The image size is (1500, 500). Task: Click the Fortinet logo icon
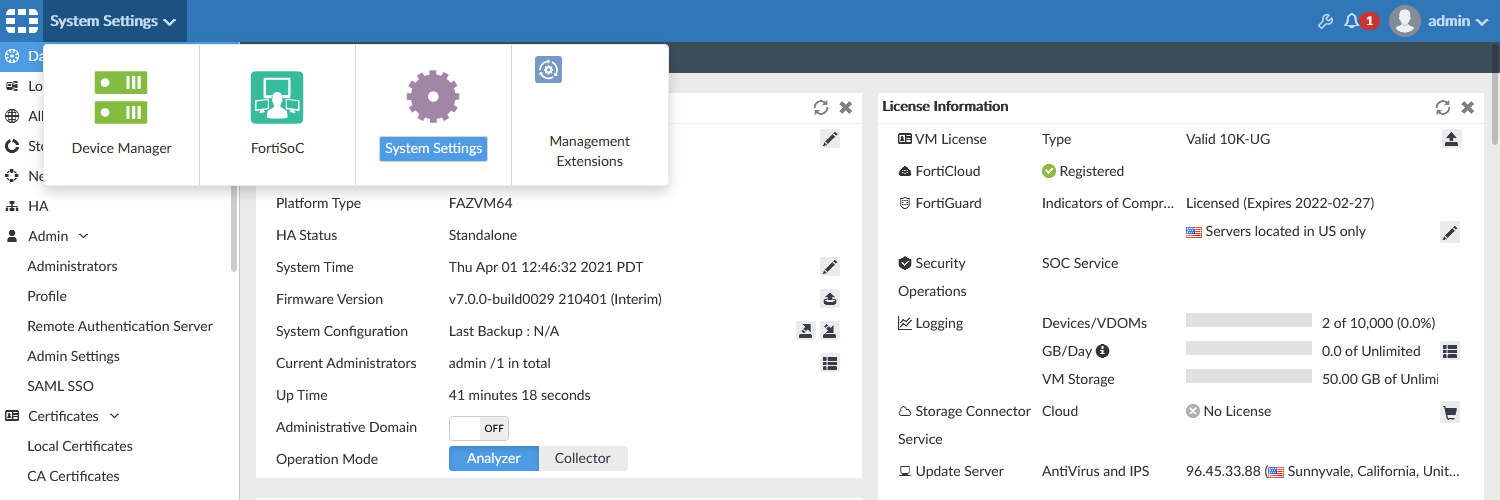[21, 21]
